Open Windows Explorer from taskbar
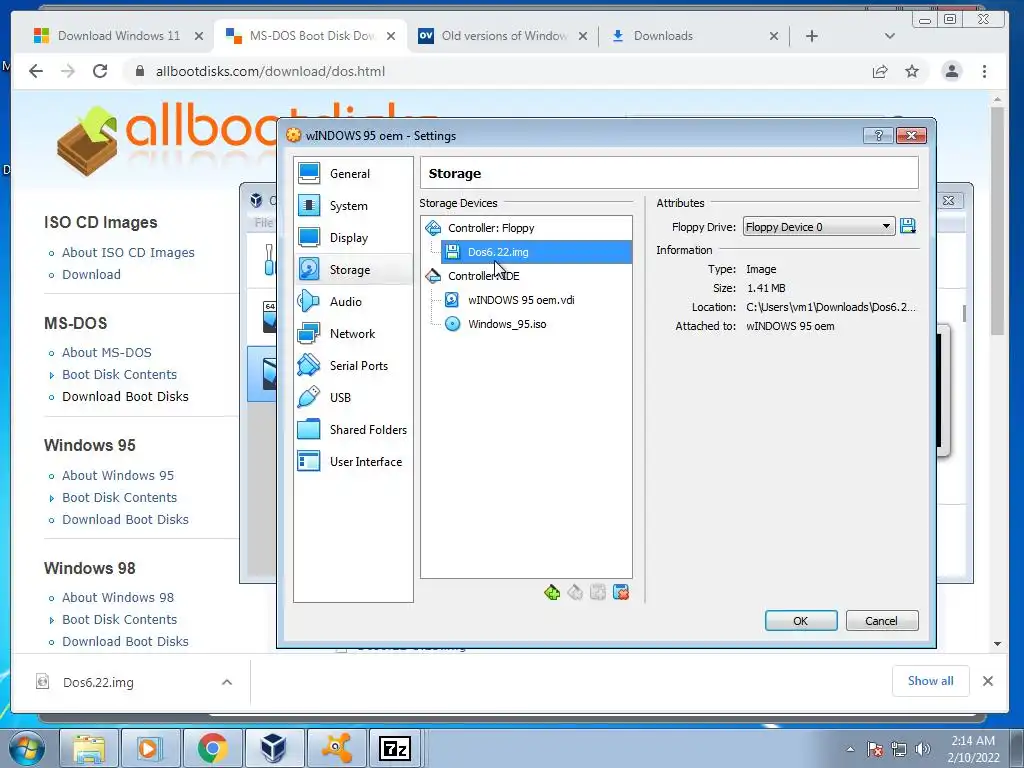The width and height of the screenshot is (1024, 768). 89,748
